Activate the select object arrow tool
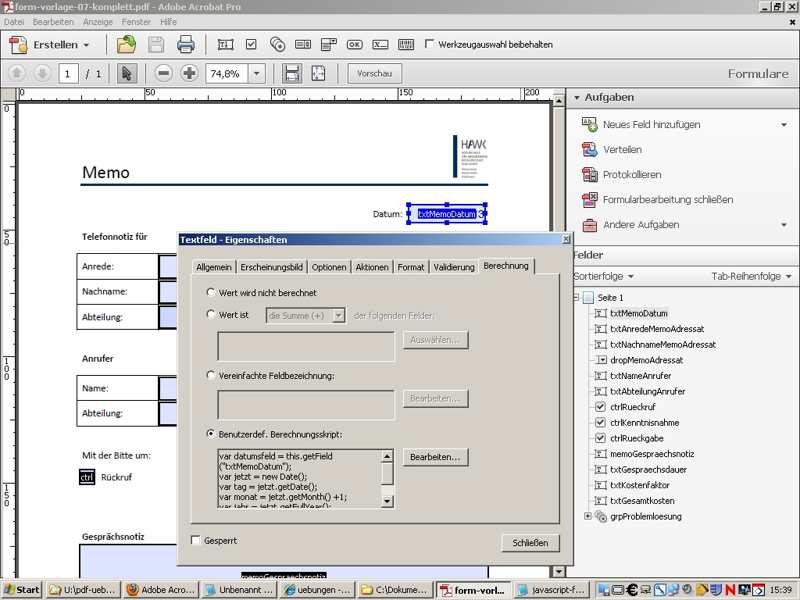800x600 pixels. tap(126, 73)
